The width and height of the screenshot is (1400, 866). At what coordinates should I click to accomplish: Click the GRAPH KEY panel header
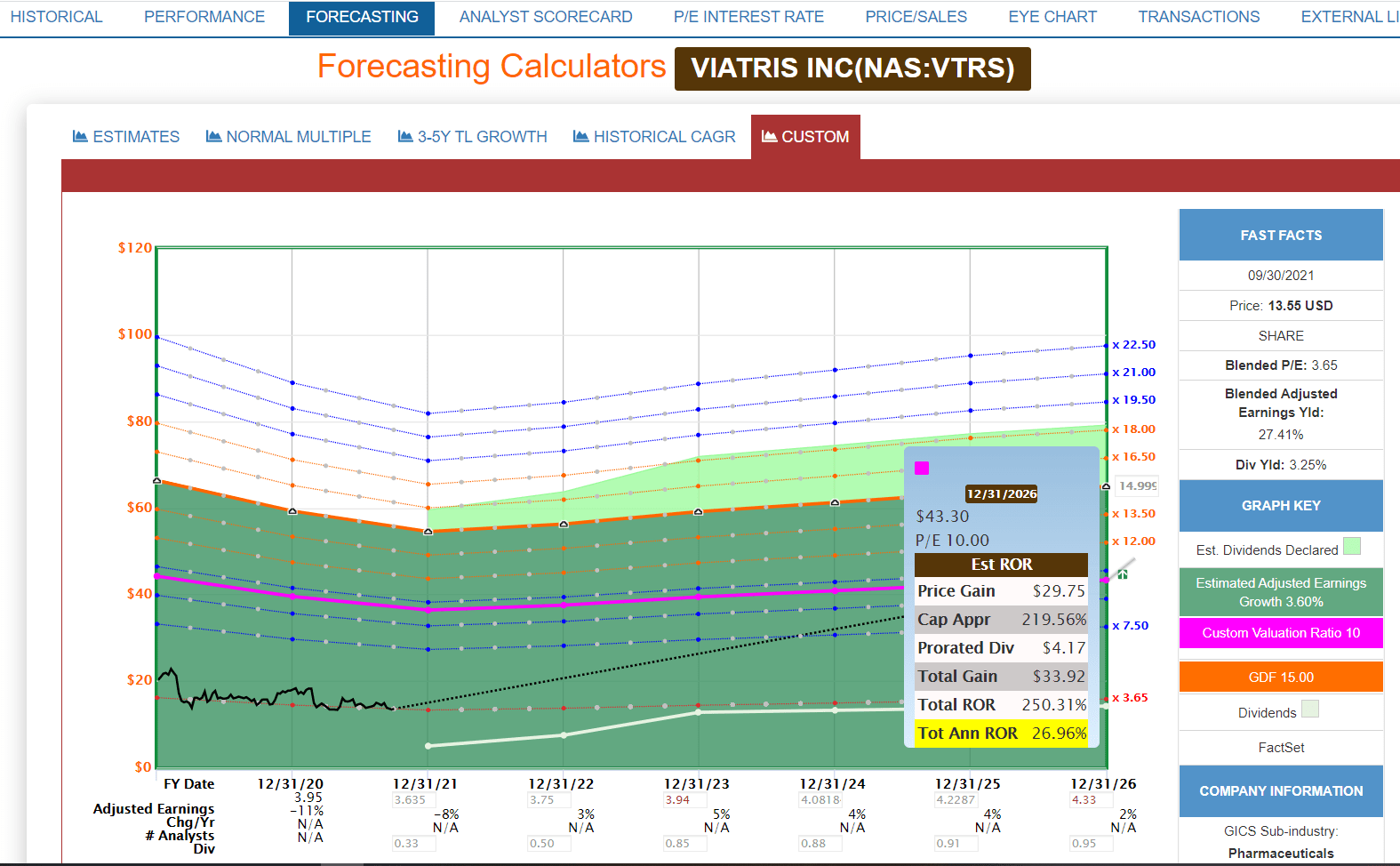(1281, 505)
